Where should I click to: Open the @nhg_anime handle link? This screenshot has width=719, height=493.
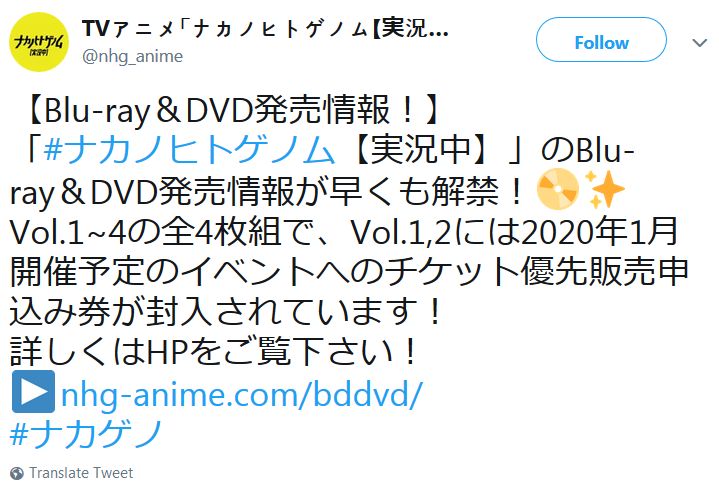click(133, 56)
